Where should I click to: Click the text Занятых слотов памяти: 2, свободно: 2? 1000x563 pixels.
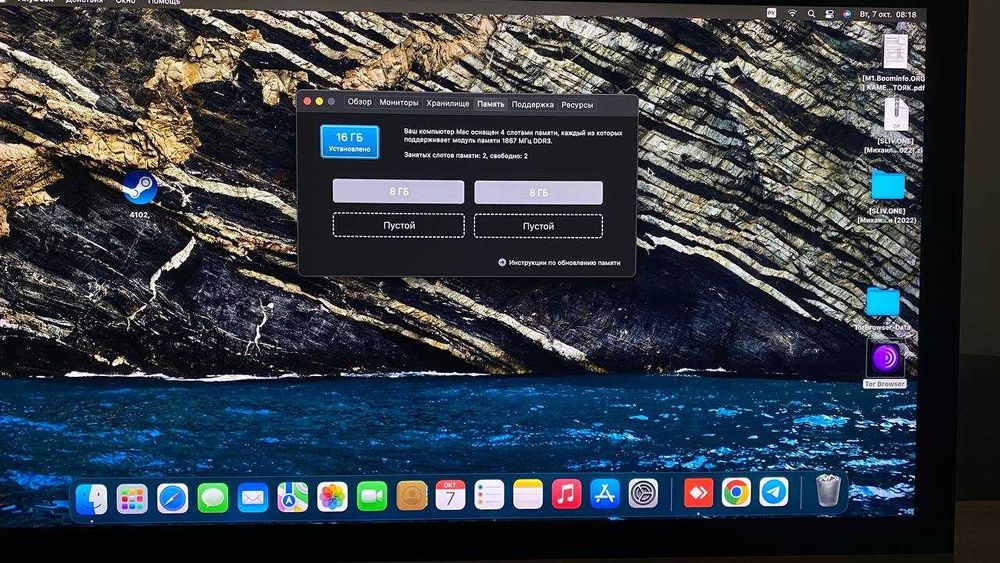point(466,155)
